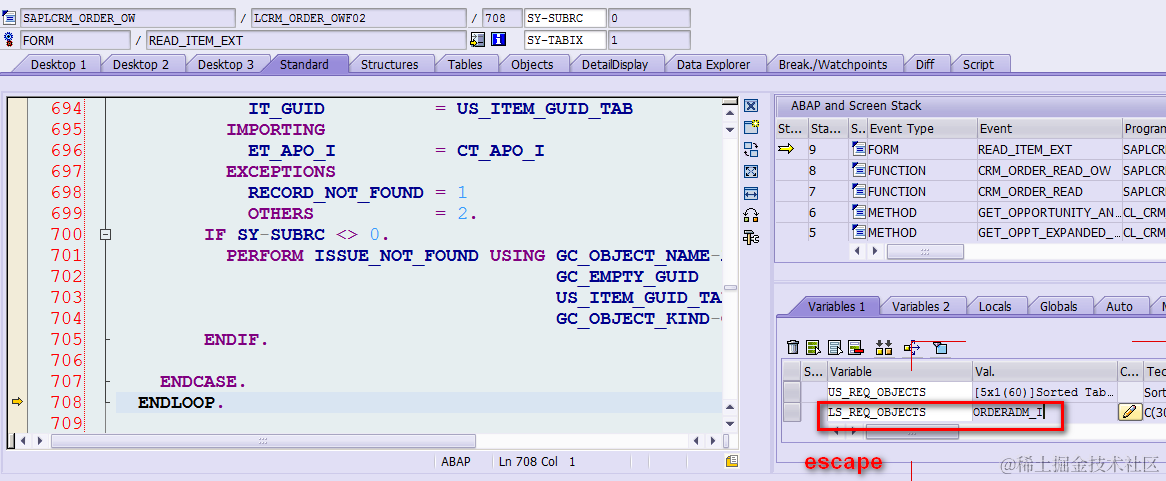Click the filter funnel icon in Variables toolbar
This screenshot has width=1166, height=481.
[940, 347]
